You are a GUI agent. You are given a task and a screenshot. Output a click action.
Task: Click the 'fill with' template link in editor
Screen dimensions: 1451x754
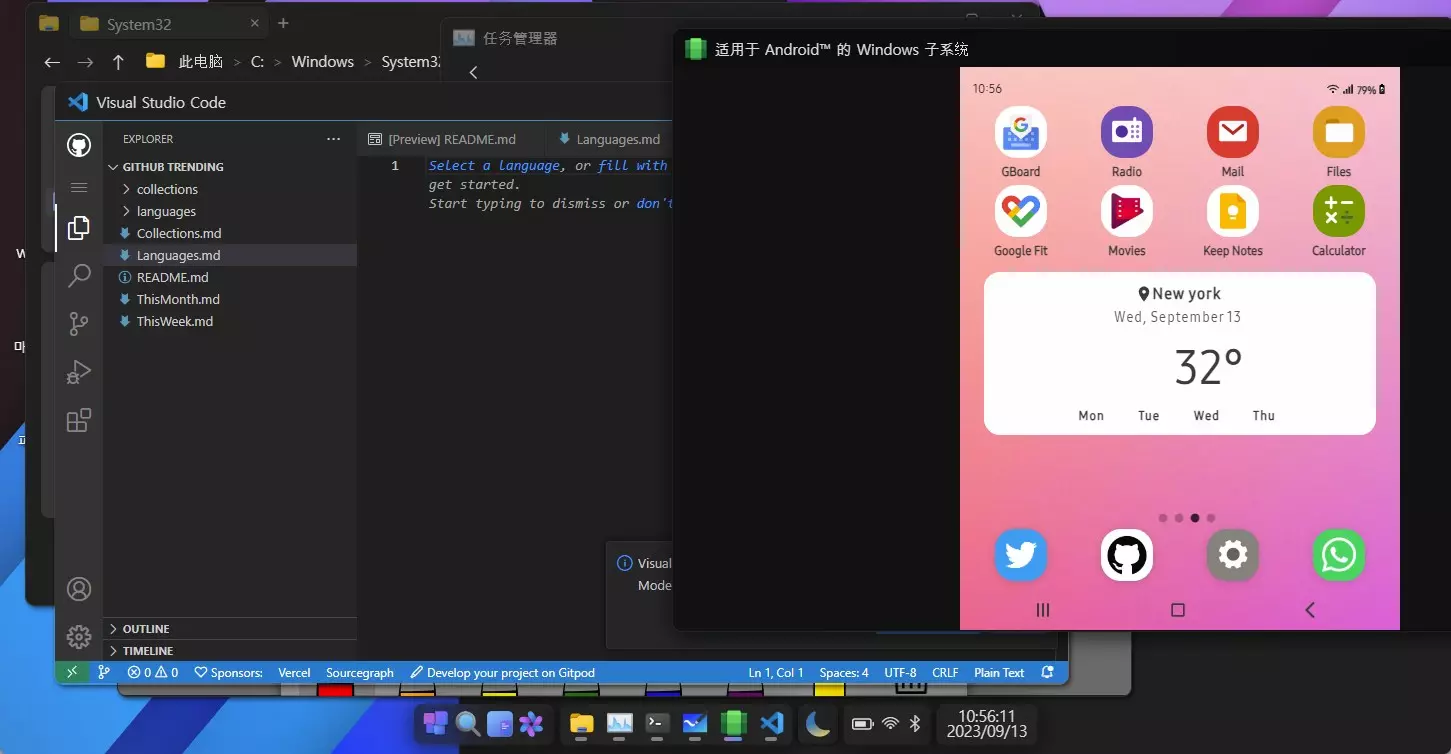click(633, 165)
